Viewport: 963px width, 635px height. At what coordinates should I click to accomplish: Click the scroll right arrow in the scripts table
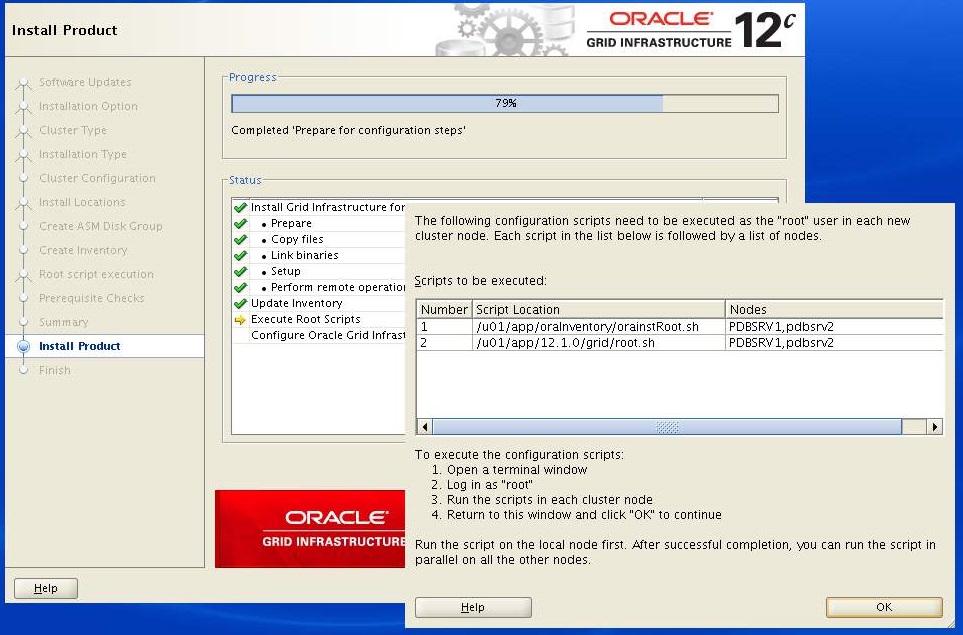pos(934,426)
